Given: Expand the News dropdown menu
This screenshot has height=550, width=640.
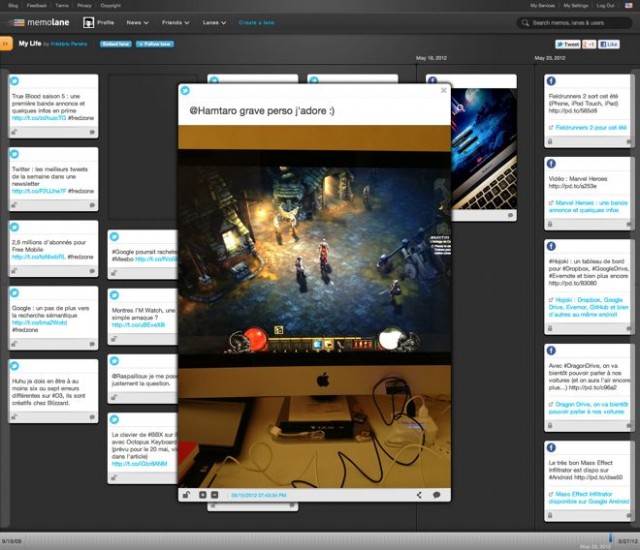Looking at the screenshot, I should pyautogui.click(x=137, y=23).
